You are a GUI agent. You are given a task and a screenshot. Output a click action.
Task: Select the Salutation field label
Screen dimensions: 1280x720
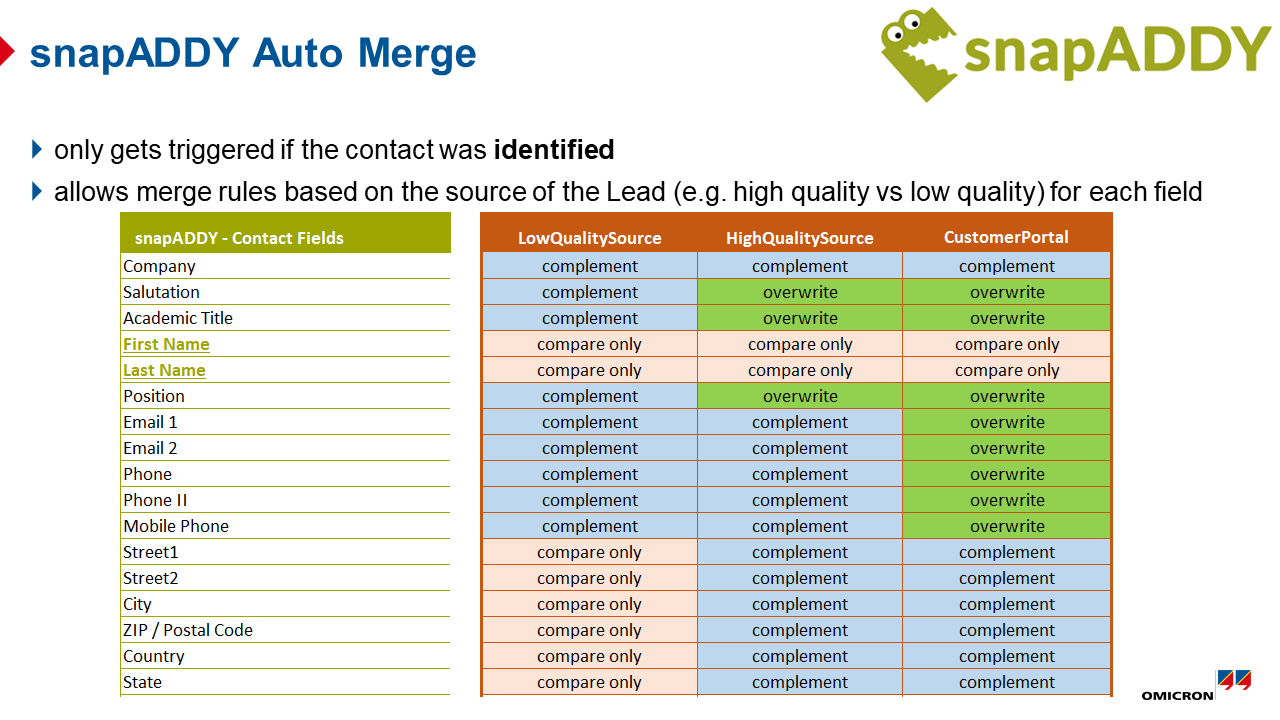pos(161,292)
